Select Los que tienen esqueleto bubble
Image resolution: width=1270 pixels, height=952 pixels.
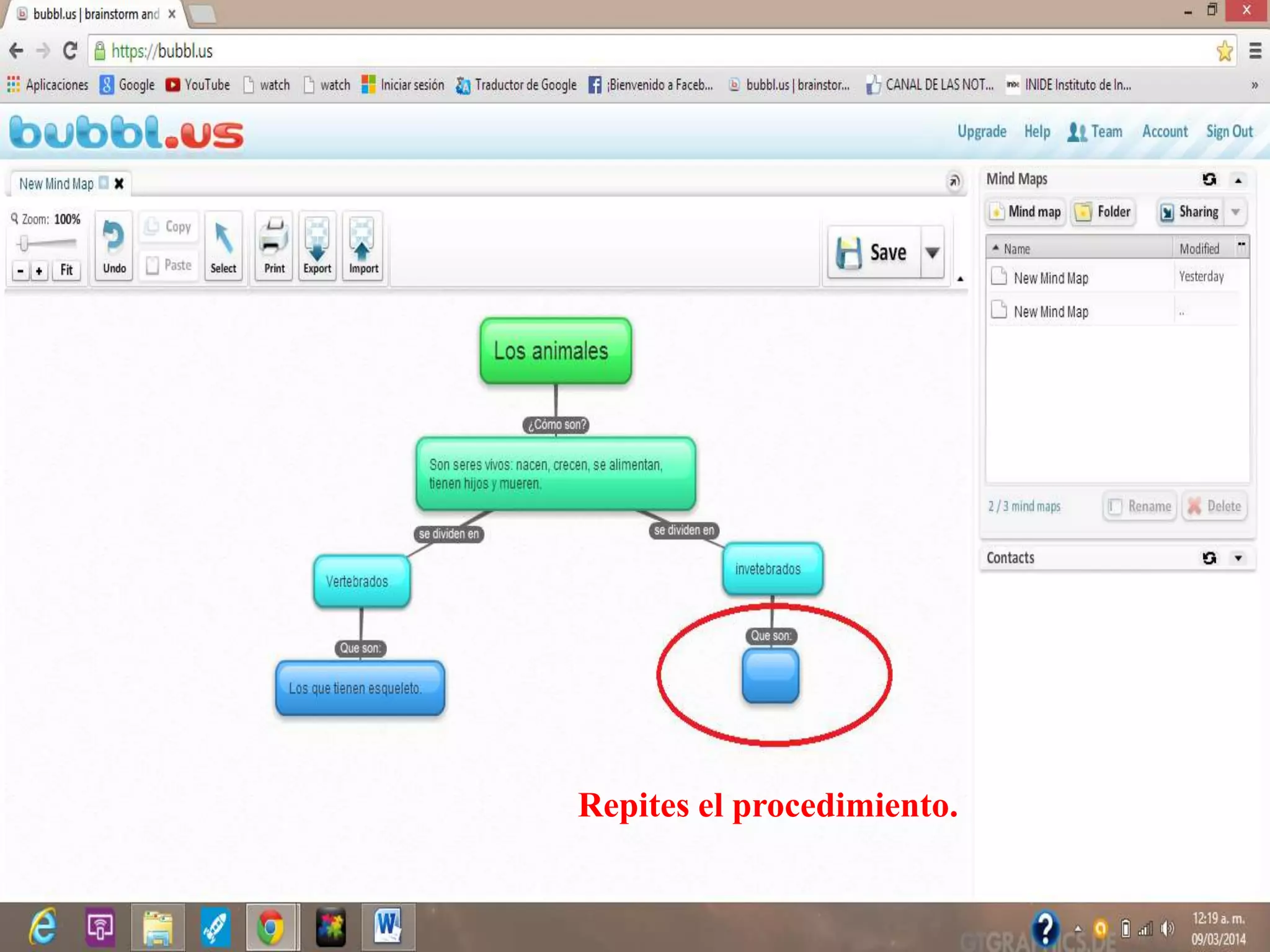(x=360, y=688)
